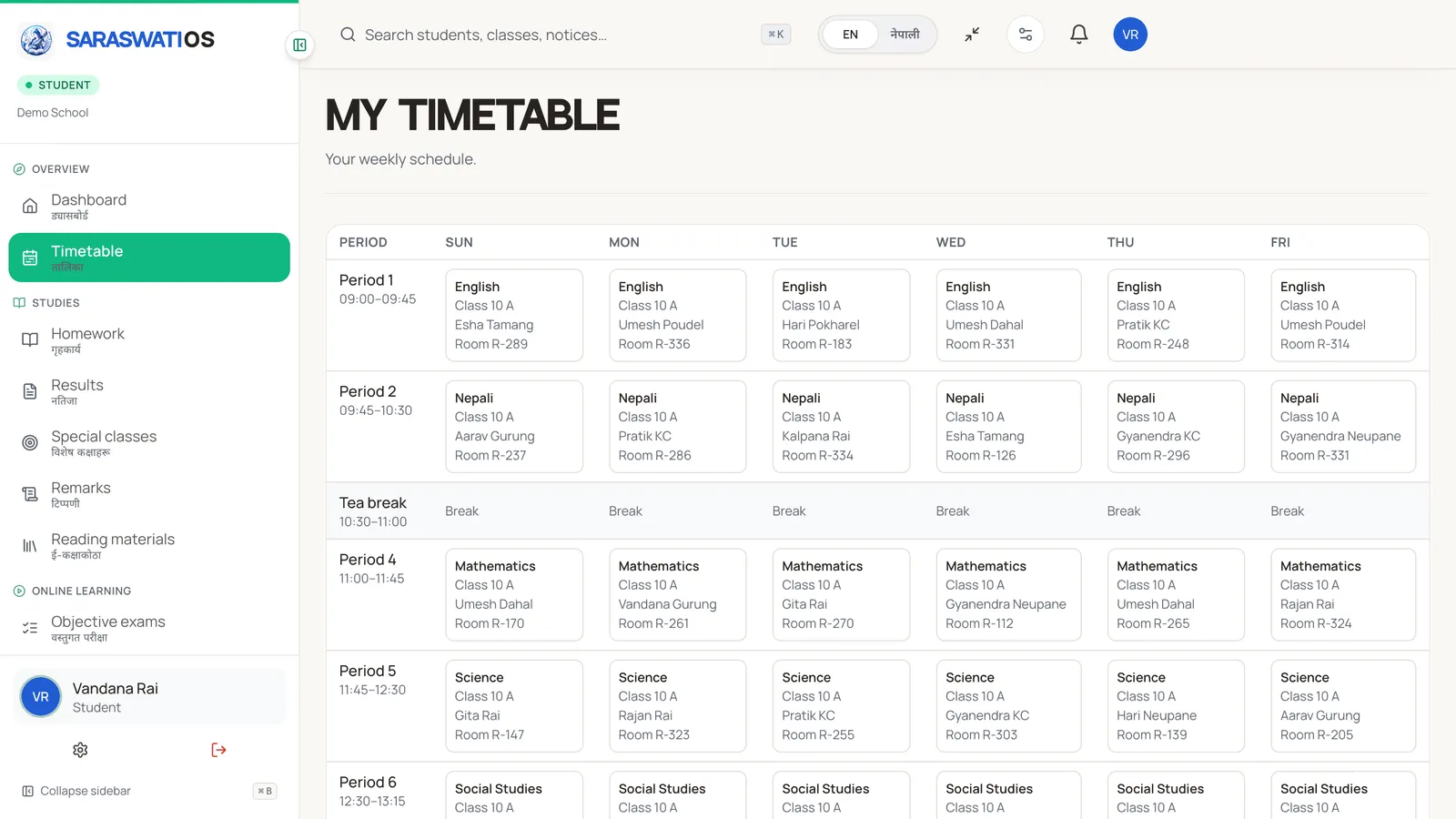Screen dimensions: 1456x819
Task: Open Sunday Science Room R-147 card
Action: [514, 706]
